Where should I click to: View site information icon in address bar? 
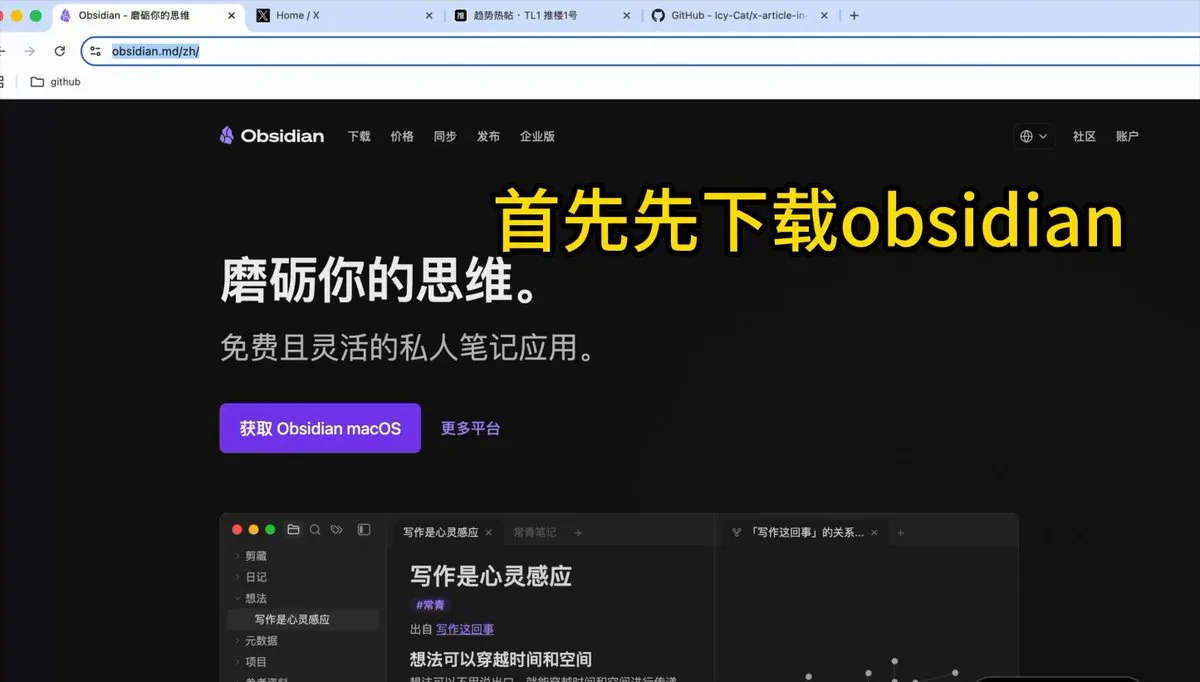[x=96, y=51]
